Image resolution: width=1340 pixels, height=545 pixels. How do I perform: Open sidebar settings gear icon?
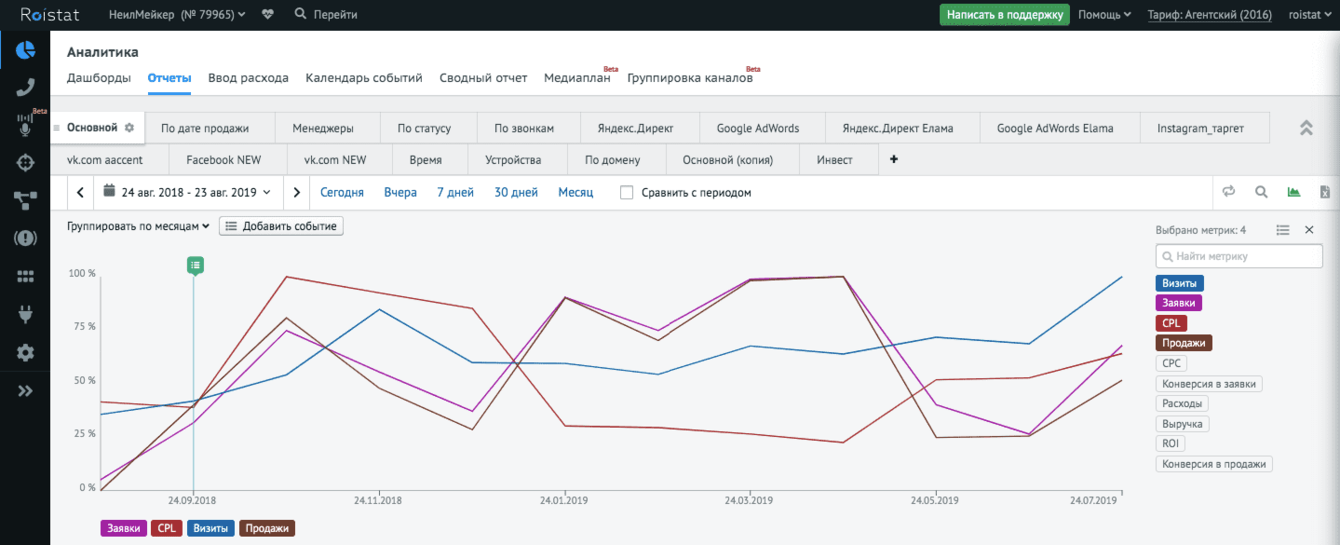click(25, 352)
